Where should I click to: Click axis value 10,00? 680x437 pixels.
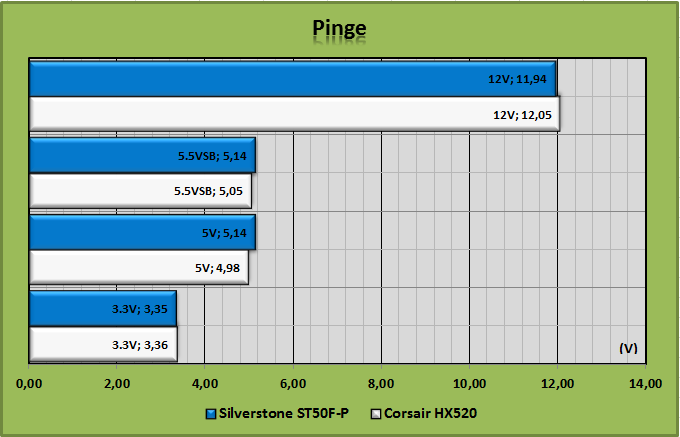click(469, 384)
